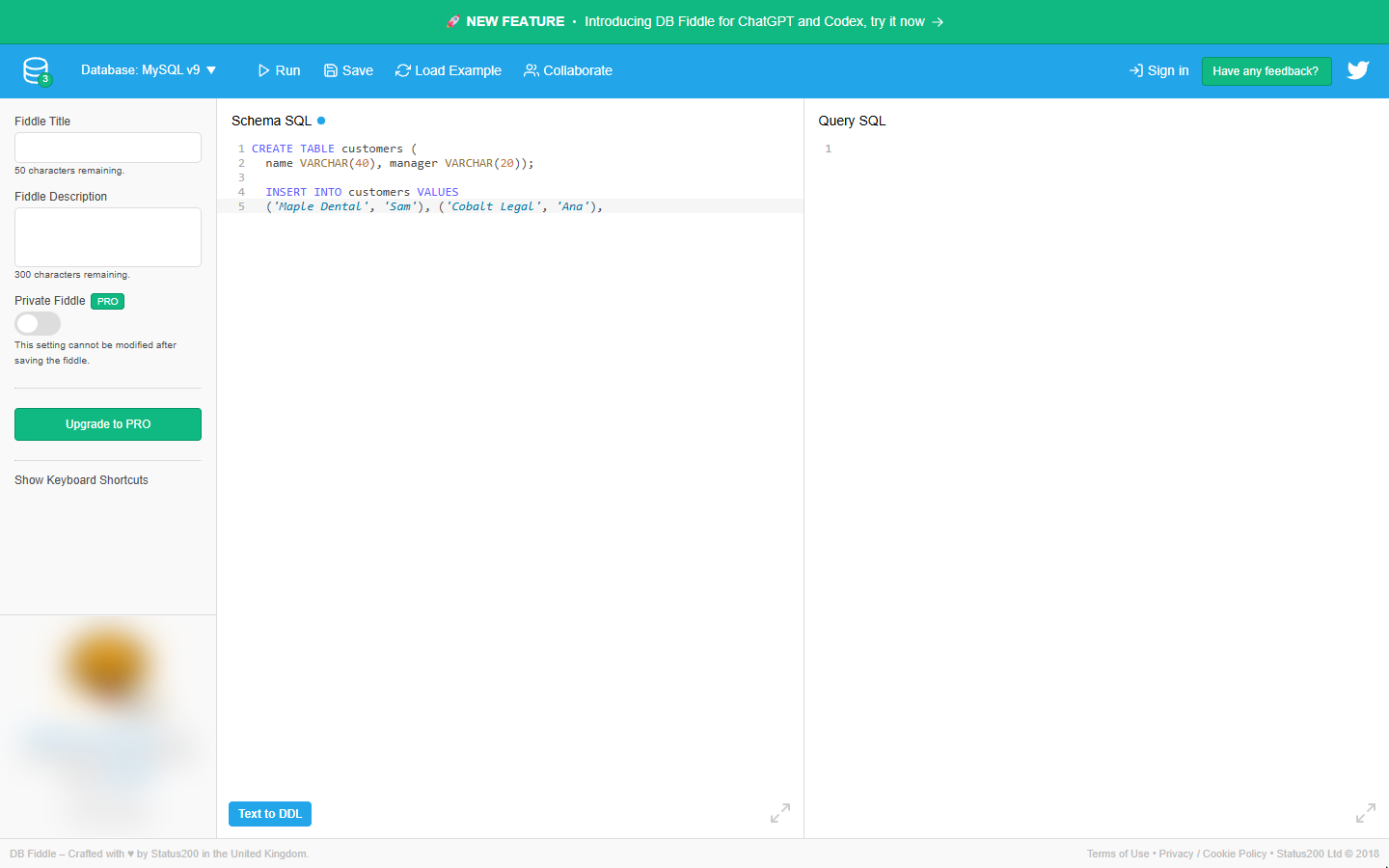Open the Database: MySQL v9 dropdown
1389x868 pixels.
coord(149,71)
